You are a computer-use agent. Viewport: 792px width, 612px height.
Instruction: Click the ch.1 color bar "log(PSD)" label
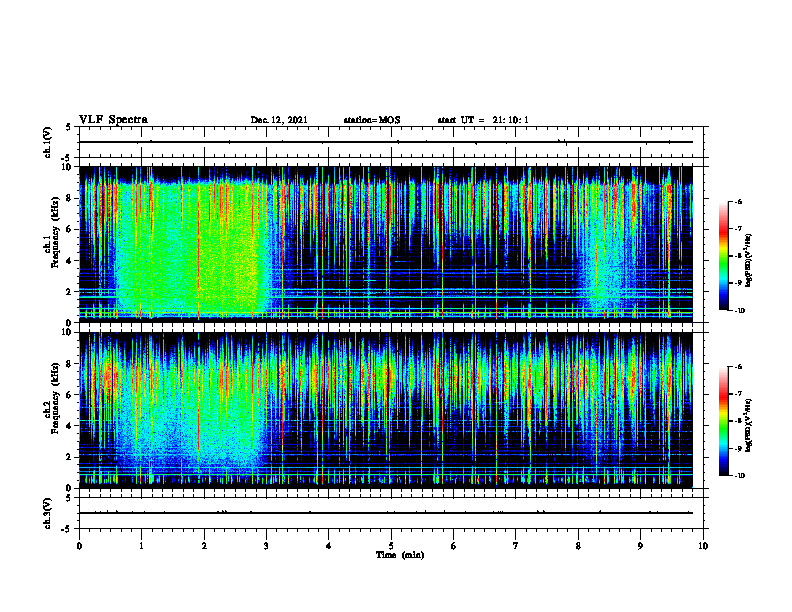pyautogui.click(x=749, y=261)
